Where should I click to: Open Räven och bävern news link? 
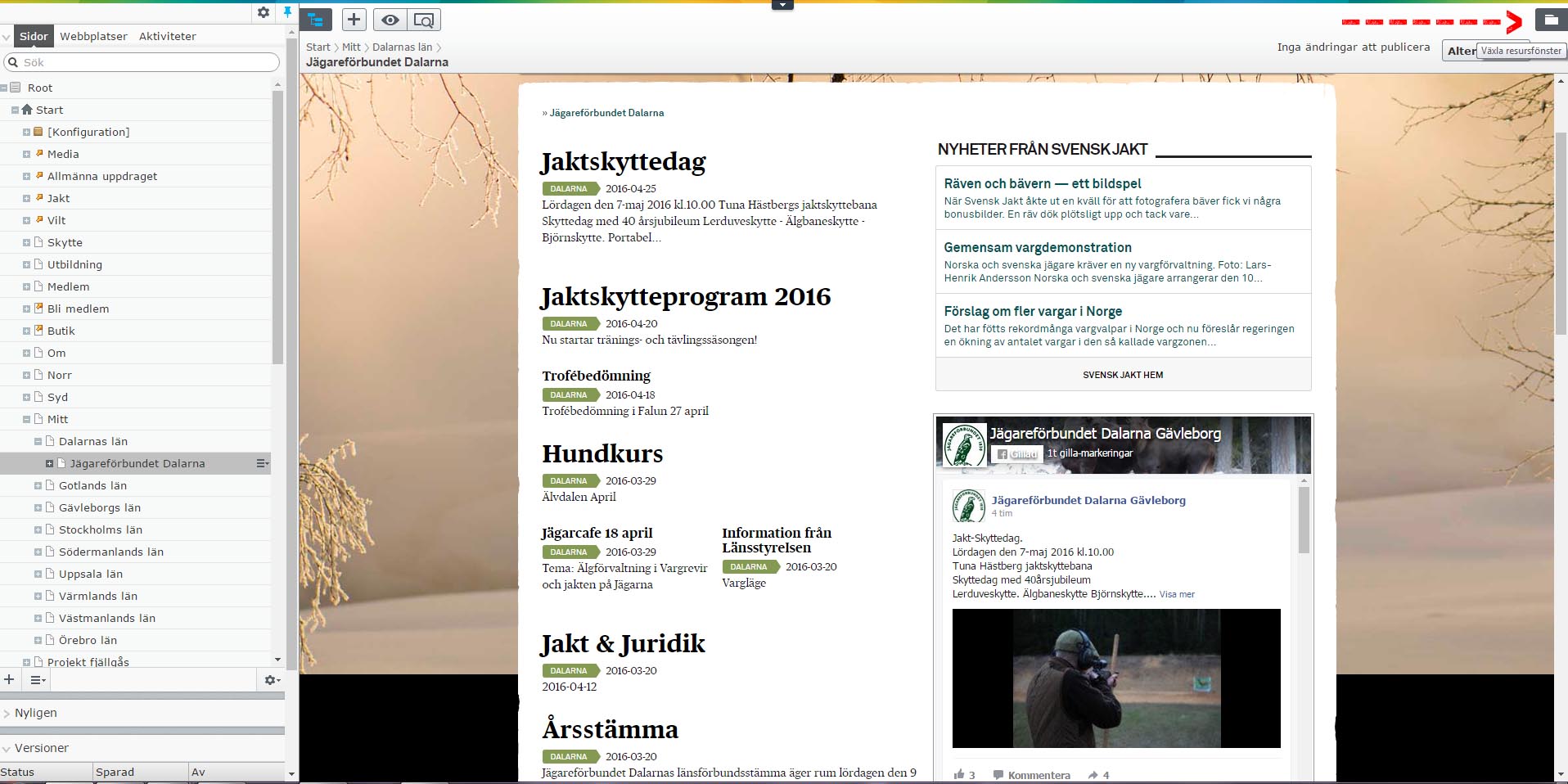tap(1042, 183)
